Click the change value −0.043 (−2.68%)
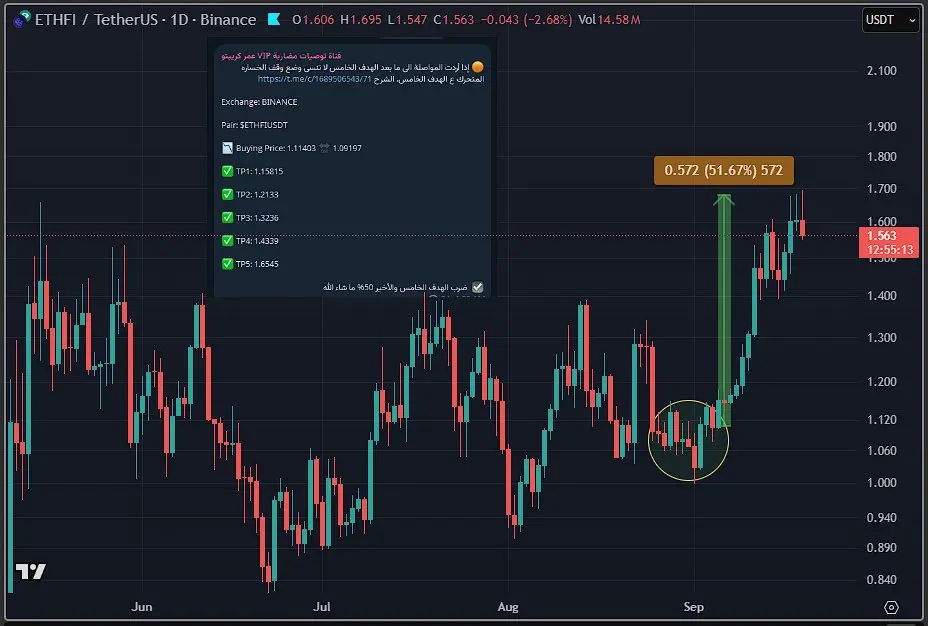The height and width of the screenshot is (626, 928). coord(526,20)
